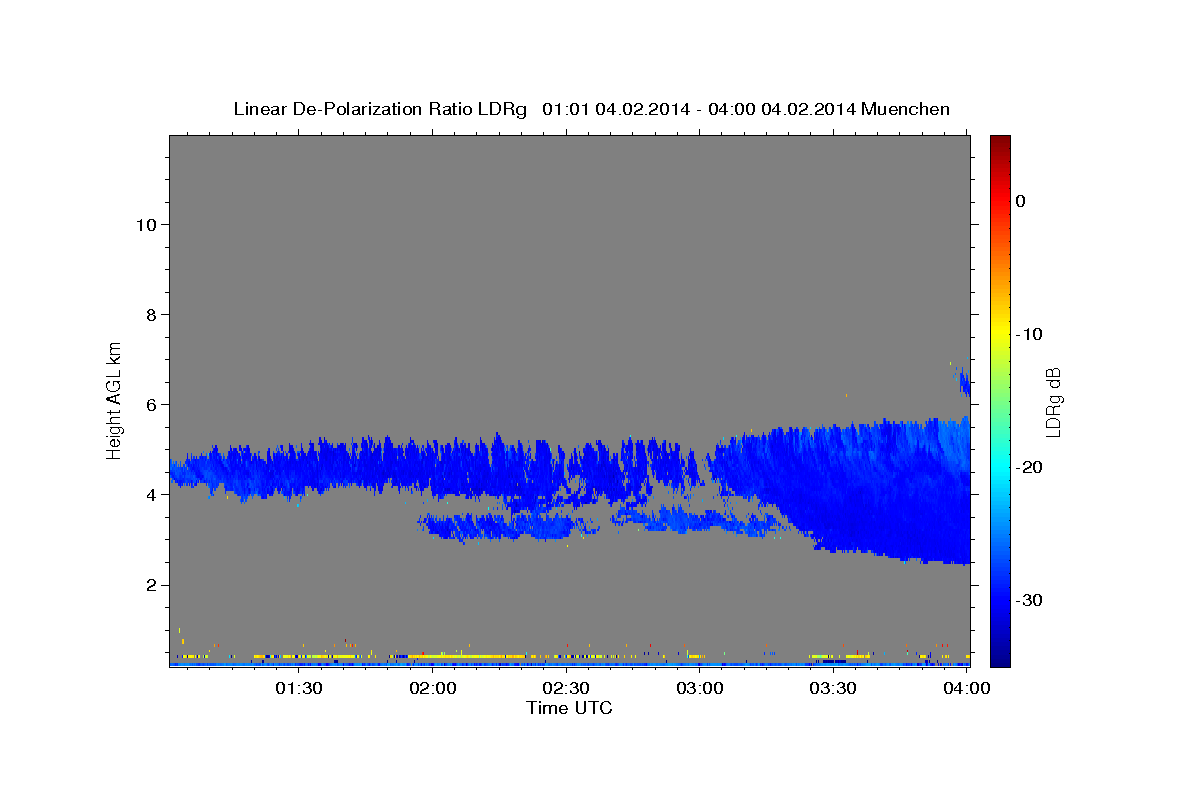Click the 02:00 time tick label
Image resolution: width=1200 pixels, height=800 pixels.
click(x=432, y=688)
